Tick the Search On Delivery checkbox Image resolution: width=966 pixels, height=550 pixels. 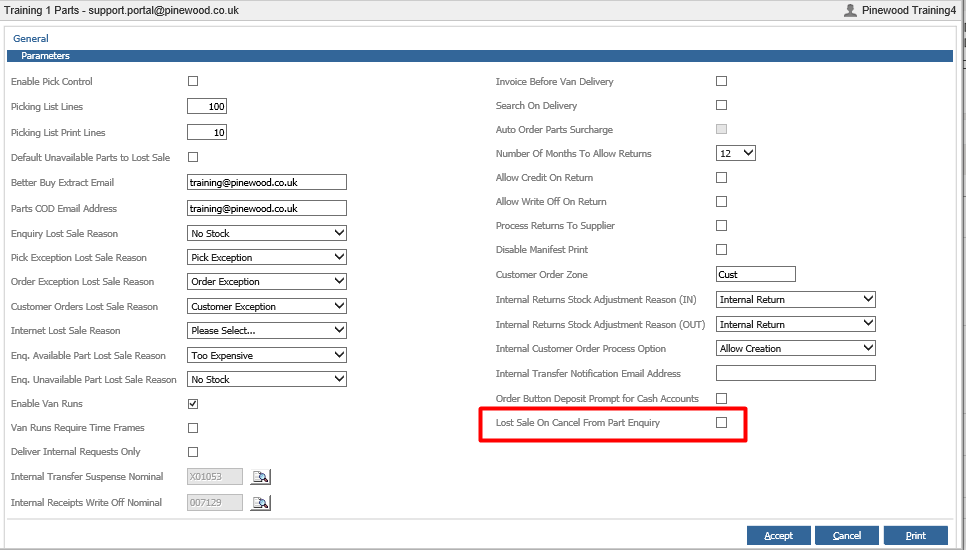click(x=721, y=105)
